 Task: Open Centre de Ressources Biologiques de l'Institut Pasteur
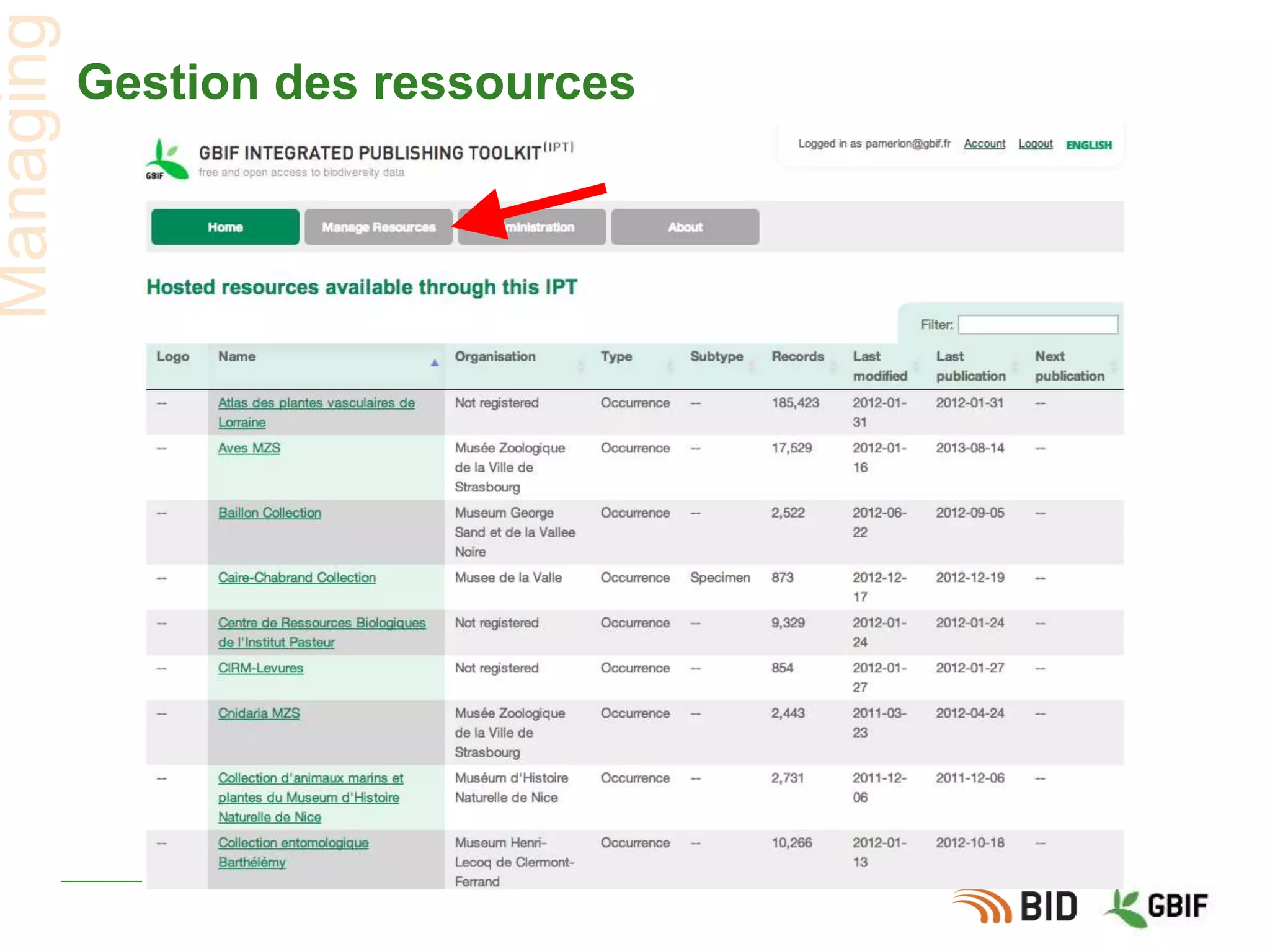tap(321, 632)
